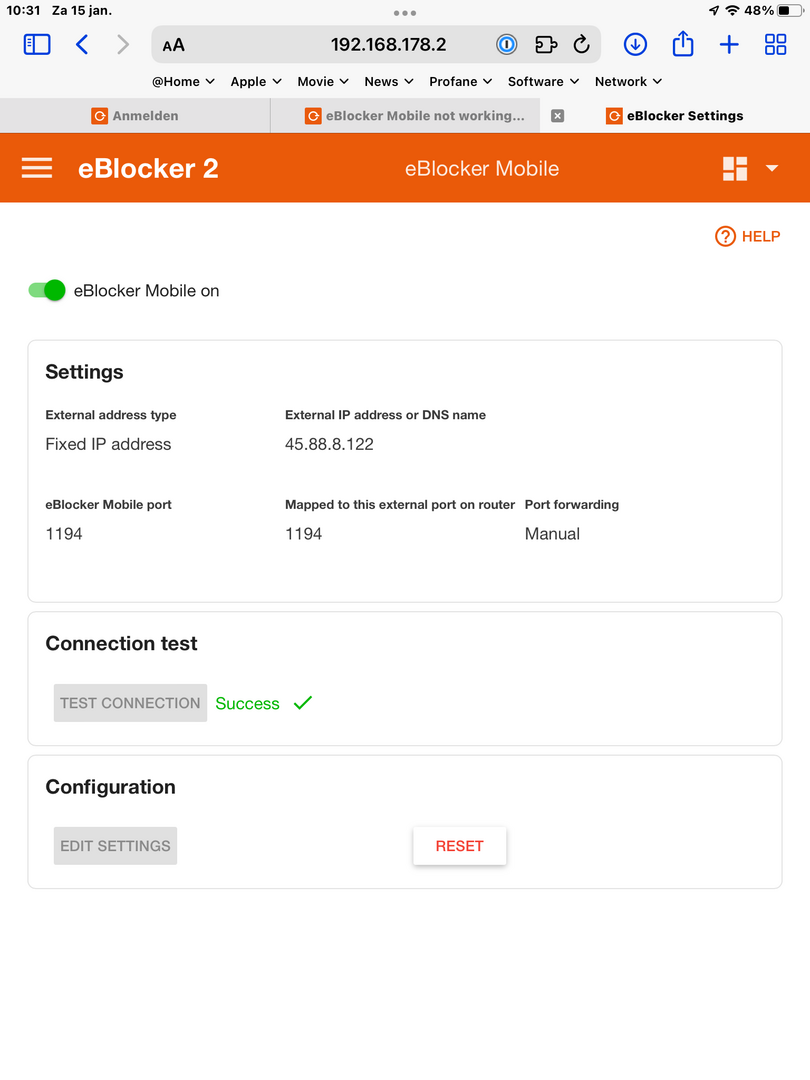Open the eBlocker hamburger menu
Image resolution: width=810 pixels, height=1080 pixels.
[37, 168]
